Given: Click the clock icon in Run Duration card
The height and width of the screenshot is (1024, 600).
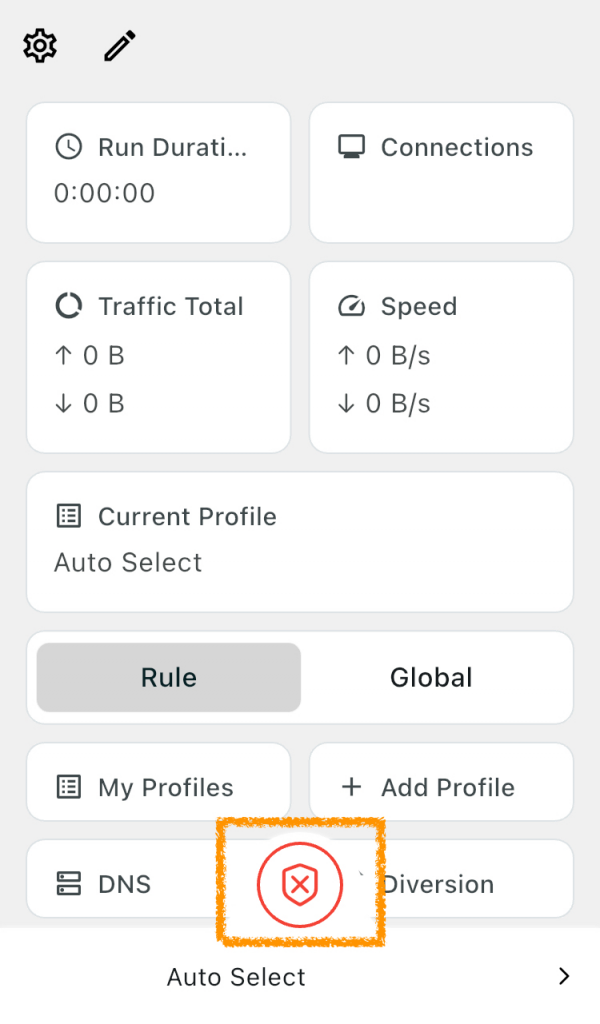Looking at the screenshot, I should pyautogui.click(x=69, y=147).
